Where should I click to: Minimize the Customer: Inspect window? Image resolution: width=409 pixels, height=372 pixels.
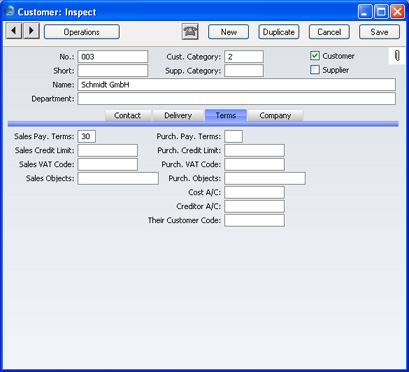tap(365, 12)
